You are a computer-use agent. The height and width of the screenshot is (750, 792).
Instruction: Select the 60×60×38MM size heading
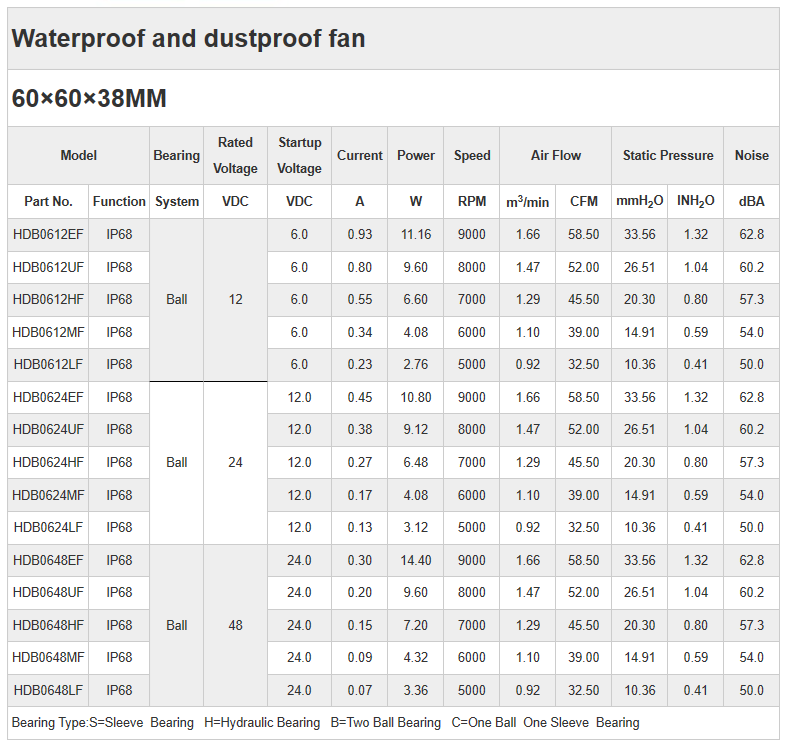pyautogui.click(x=89, y=99)
